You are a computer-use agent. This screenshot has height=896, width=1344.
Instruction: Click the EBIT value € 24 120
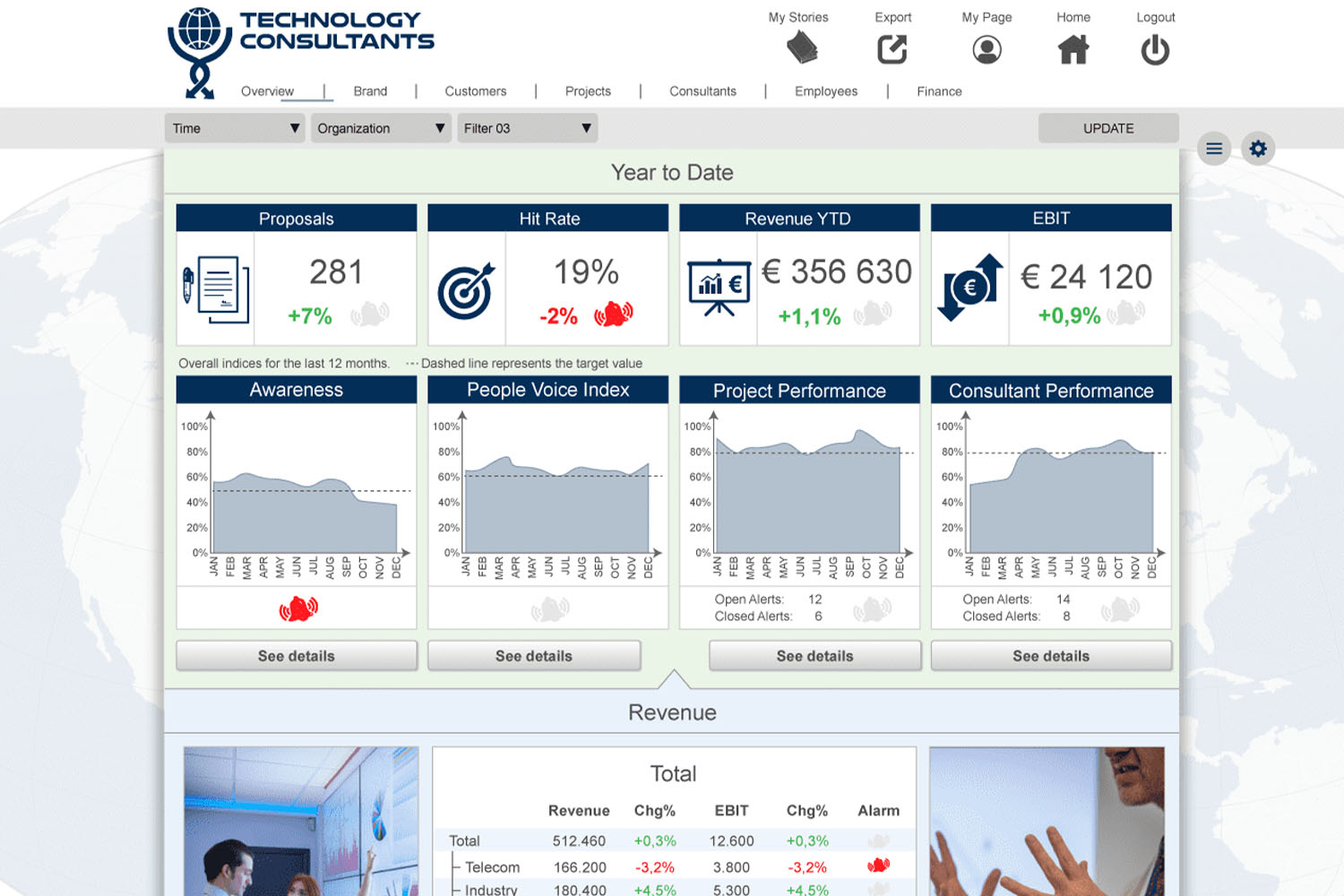(x=1086, y=278)
